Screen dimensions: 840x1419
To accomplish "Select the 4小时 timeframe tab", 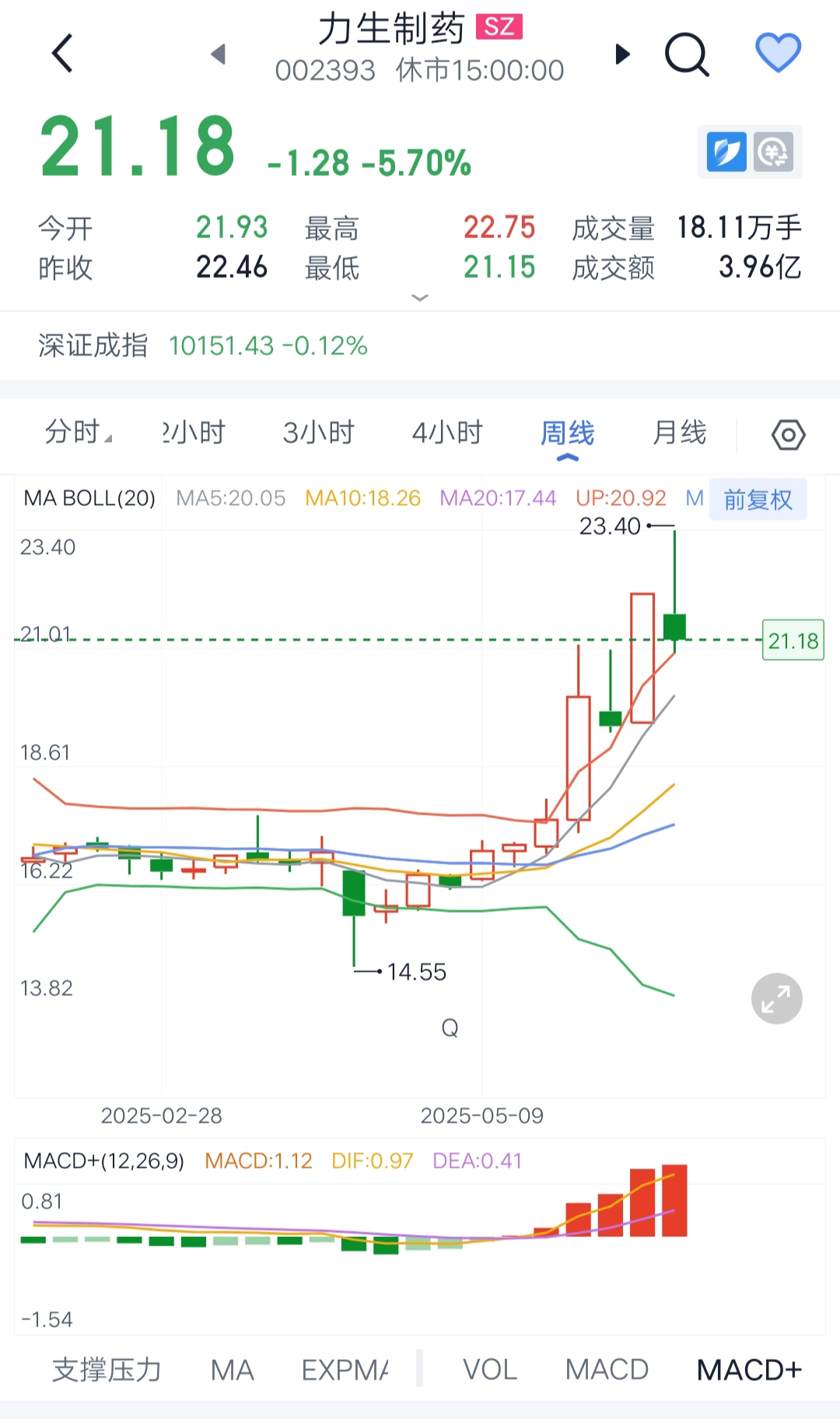I will click(x=447, y=433).
